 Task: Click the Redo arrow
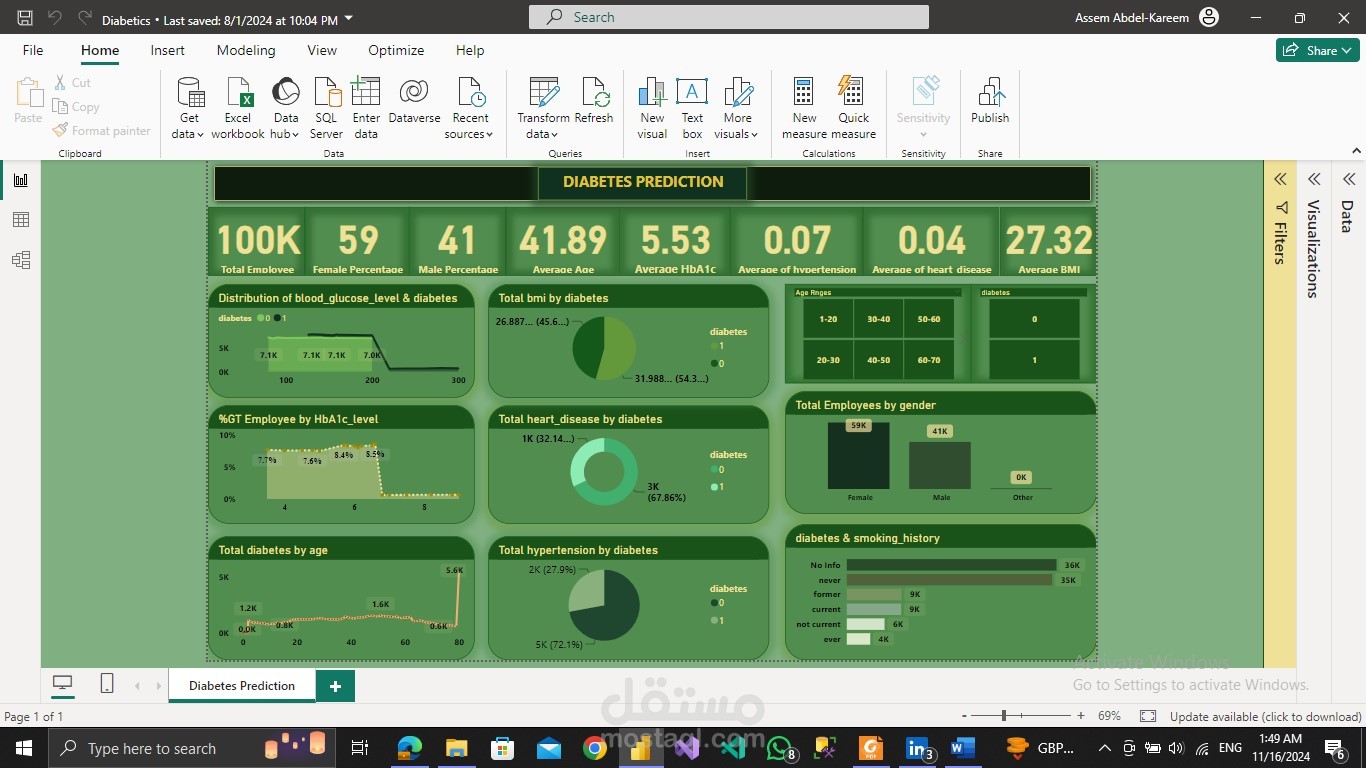point(85,18)
